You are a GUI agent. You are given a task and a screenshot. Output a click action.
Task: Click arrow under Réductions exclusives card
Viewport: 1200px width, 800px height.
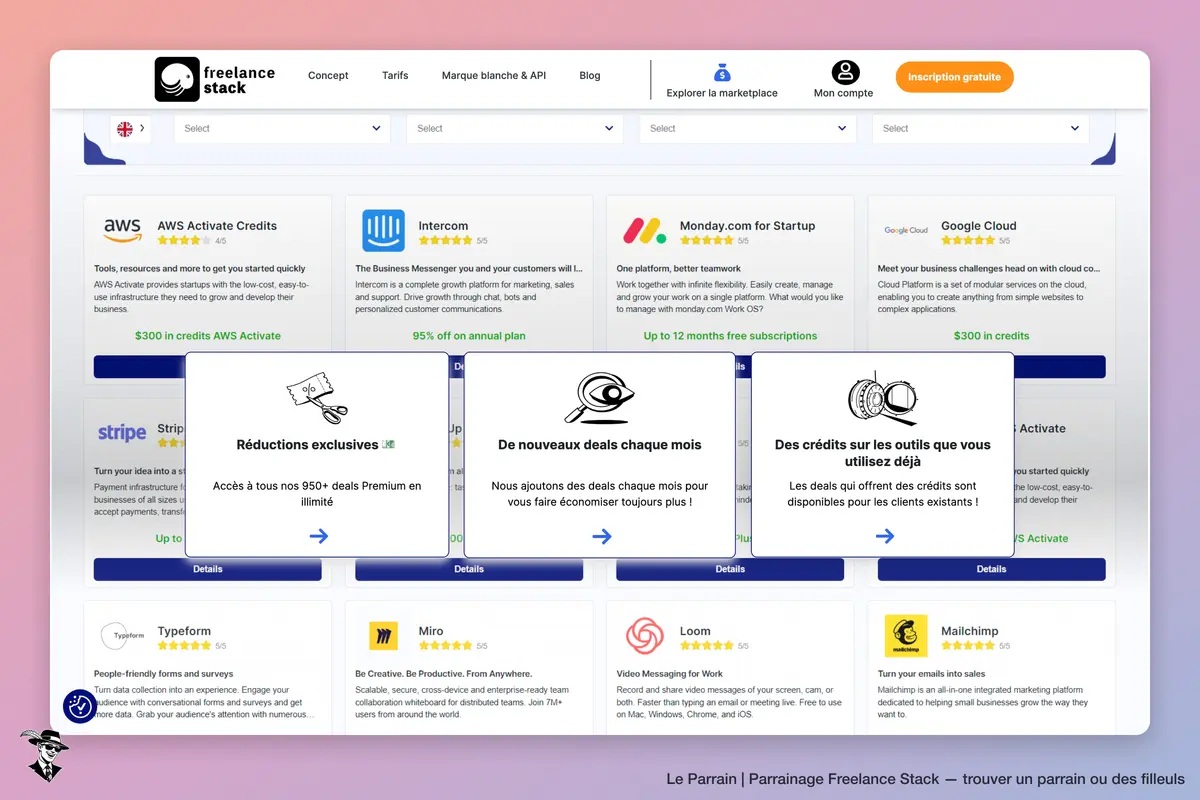pyautogui.click(x=319, y=536)
